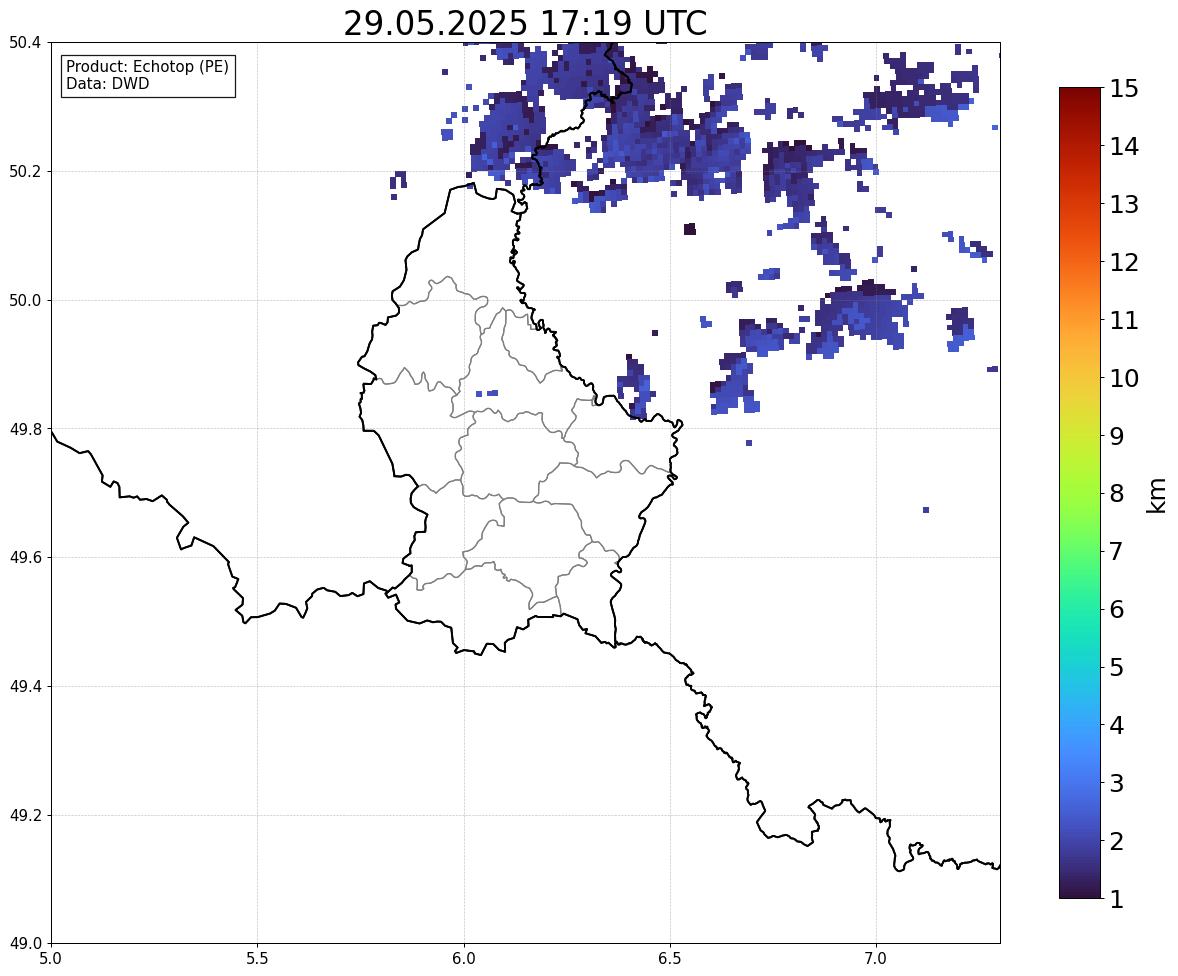
Task: Click the colorbar tick label 15
Action: pyautogui.click(x=1124, y=89)
